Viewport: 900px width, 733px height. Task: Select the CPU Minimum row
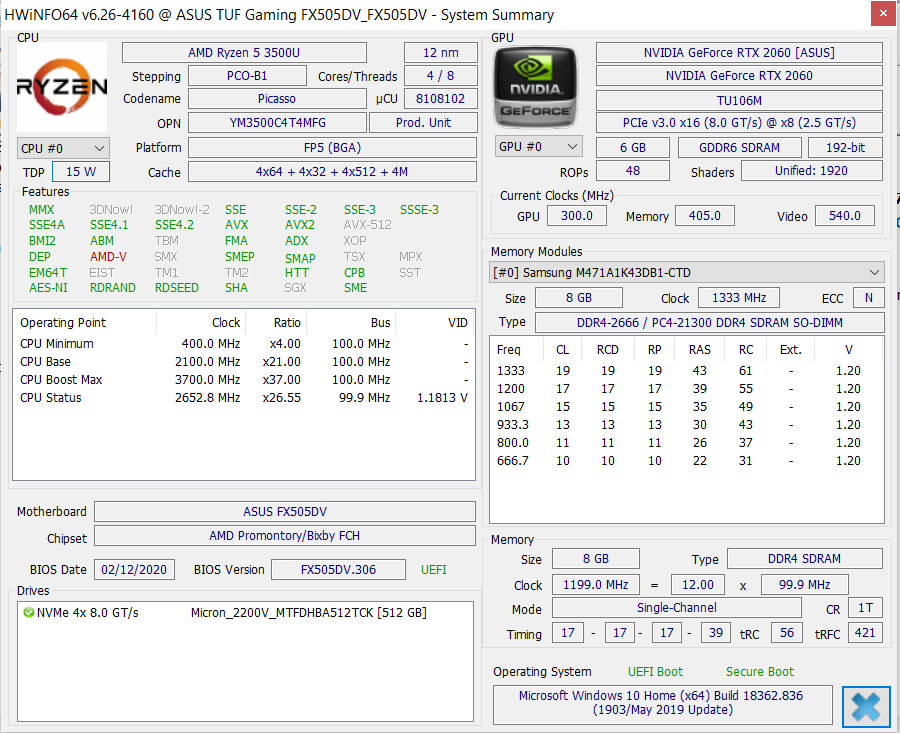[x=244, y=344]
